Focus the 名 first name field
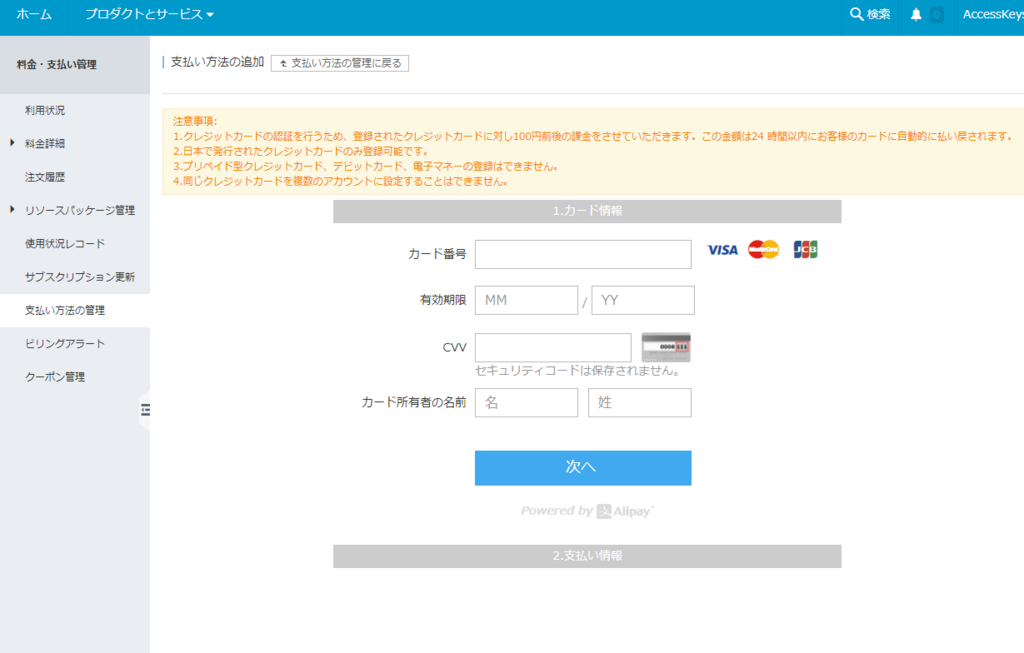 point(526,403)
